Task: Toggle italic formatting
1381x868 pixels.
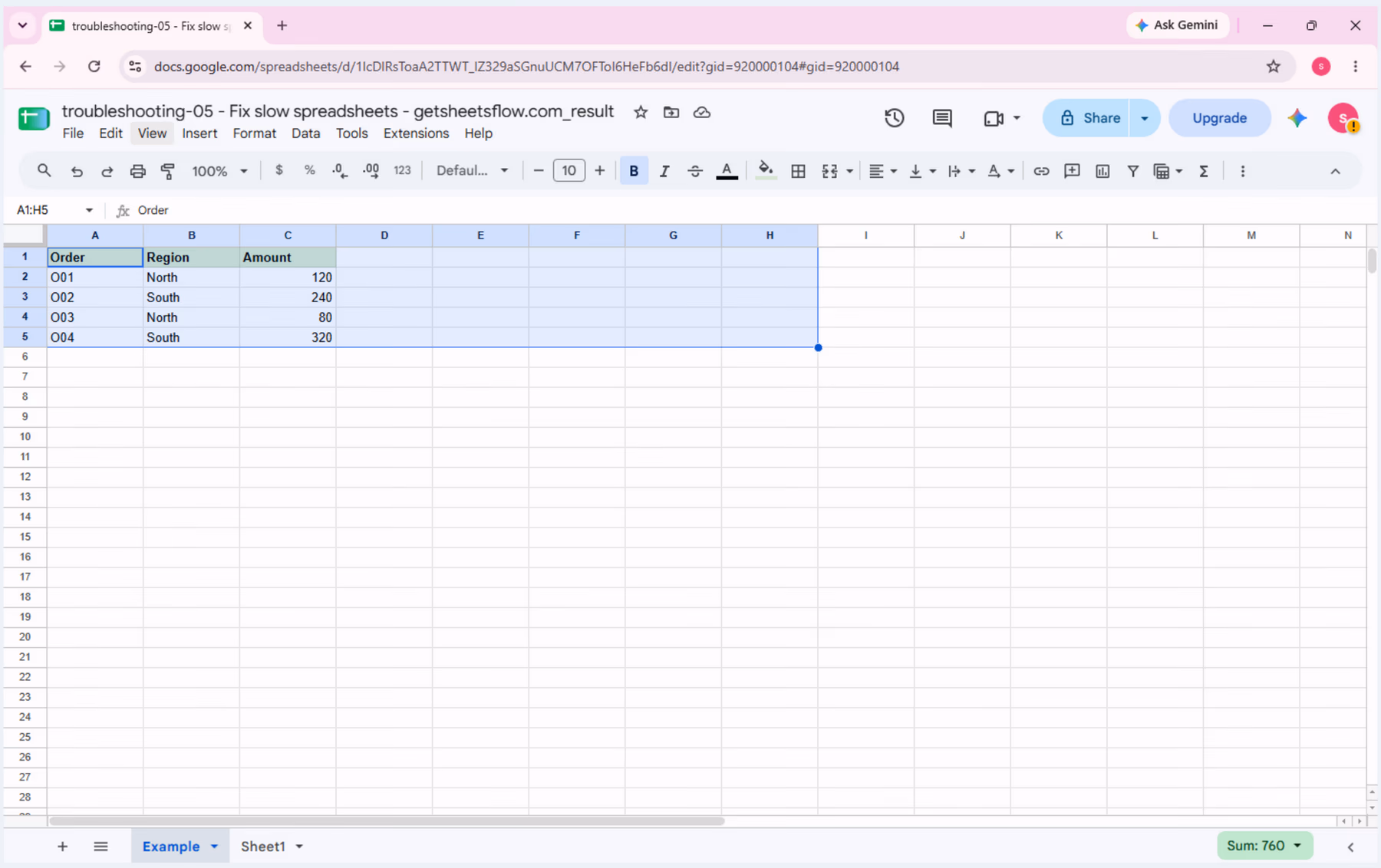Action: tap(664, 171)
